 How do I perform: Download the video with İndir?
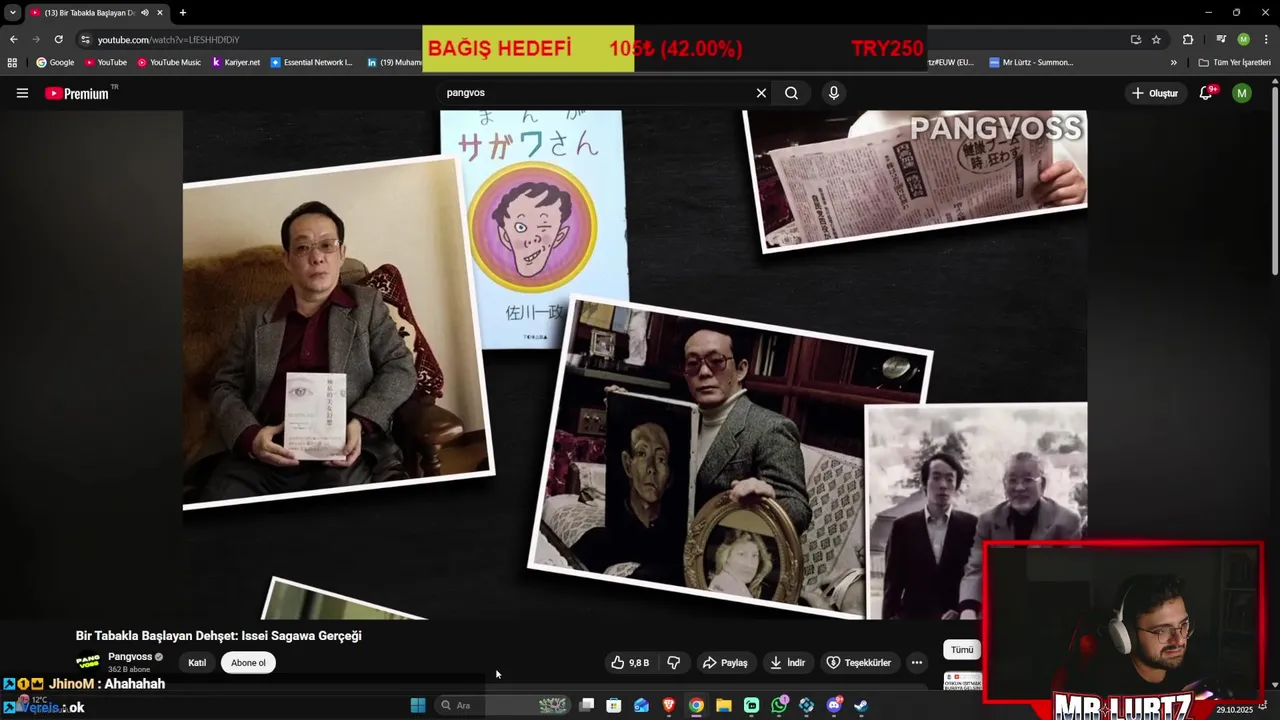787,663
